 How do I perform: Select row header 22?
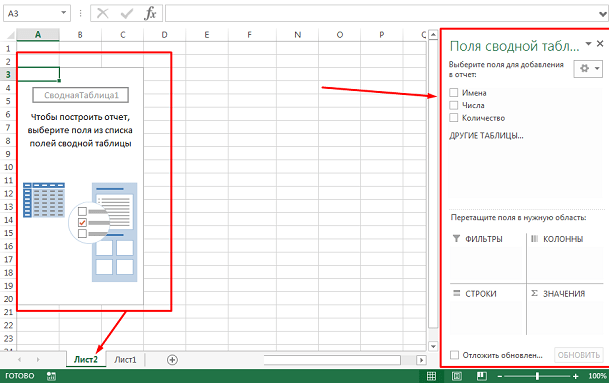[8, 326]
